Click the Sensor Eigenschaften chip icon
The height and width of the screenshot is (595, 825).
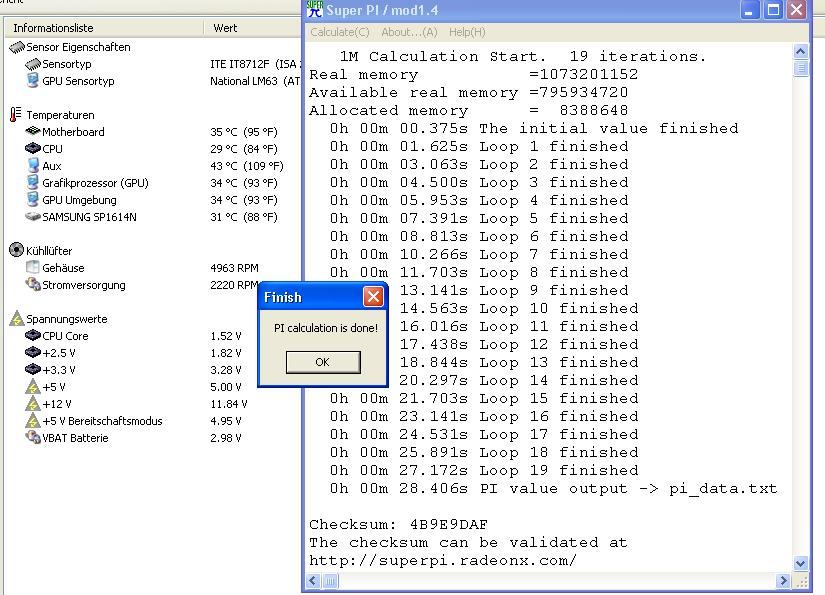click(x=17, y=47)
